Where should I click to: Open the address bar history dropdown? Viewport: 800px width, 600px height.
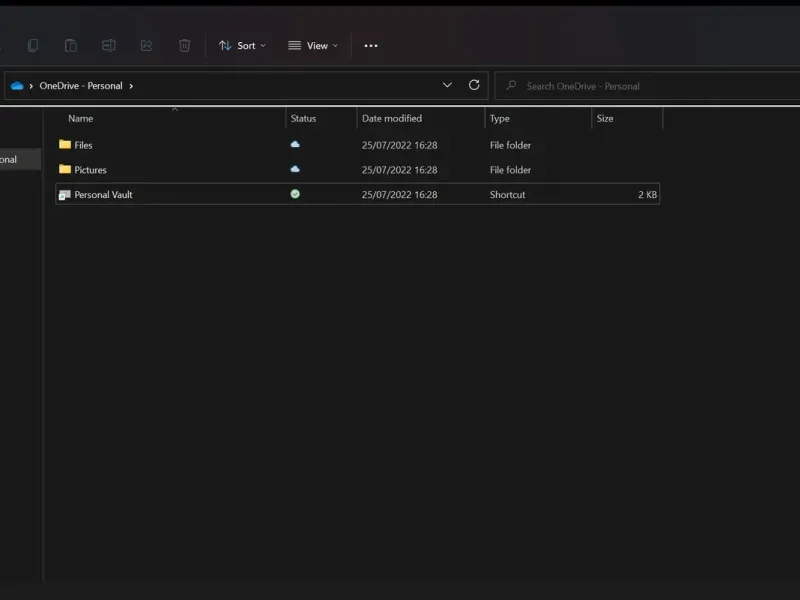pos(447,85)
